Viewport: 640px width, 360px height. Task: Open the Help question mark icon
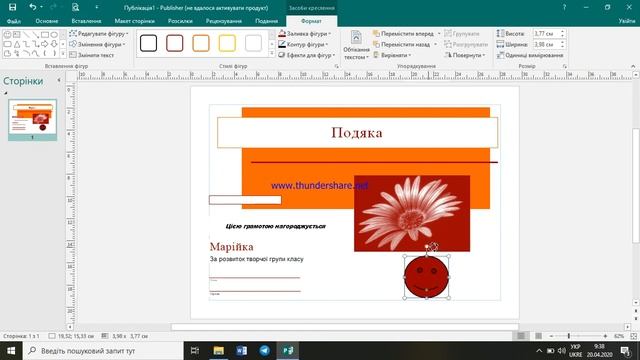coord(564,7)
